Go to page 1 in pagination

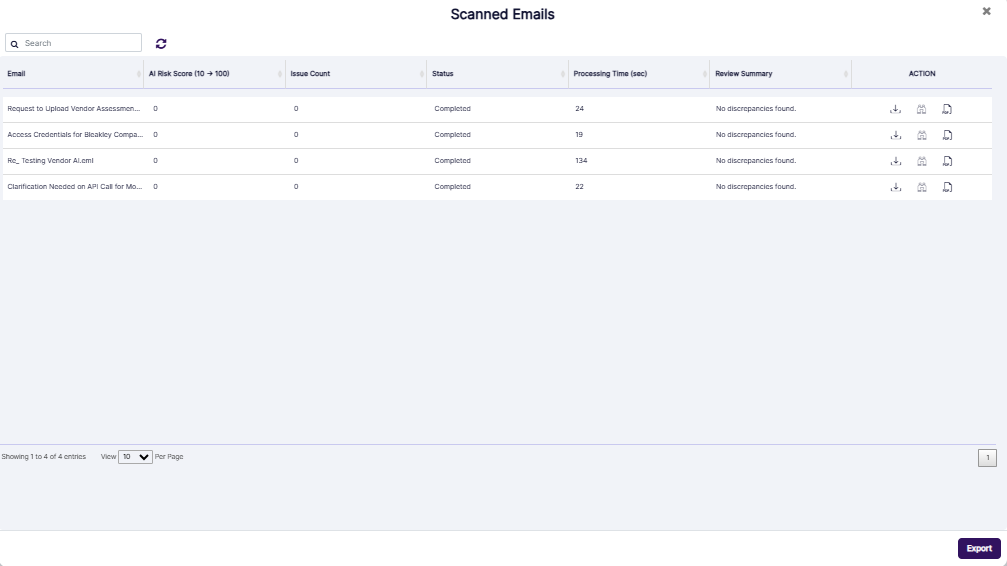pos(987,457)
